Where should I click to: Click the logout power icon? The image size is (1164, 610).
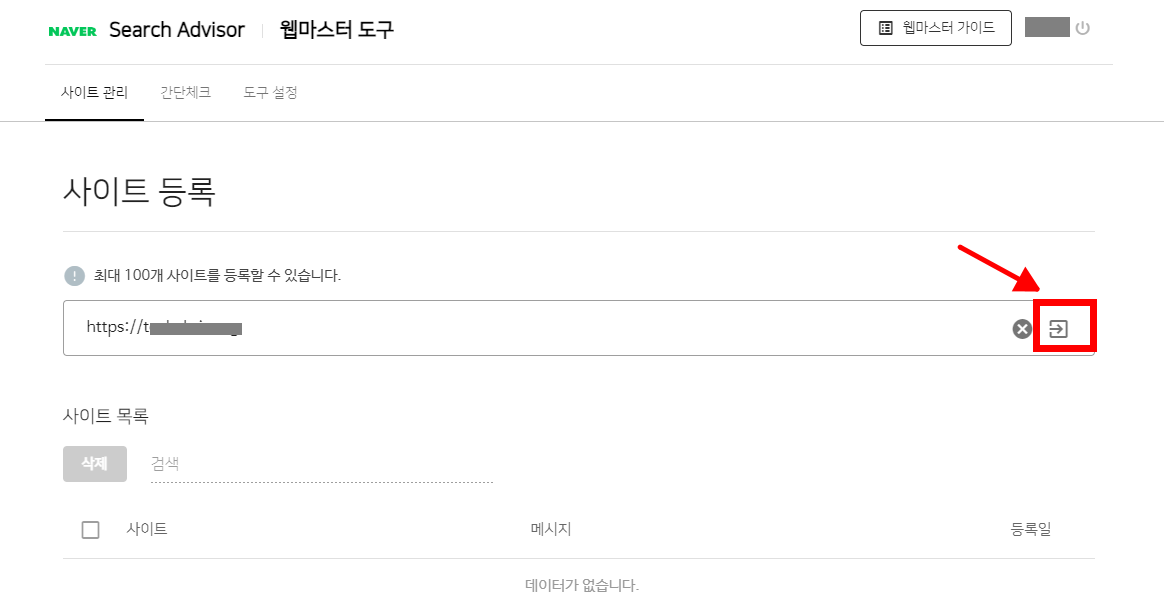coord(1082,28)
